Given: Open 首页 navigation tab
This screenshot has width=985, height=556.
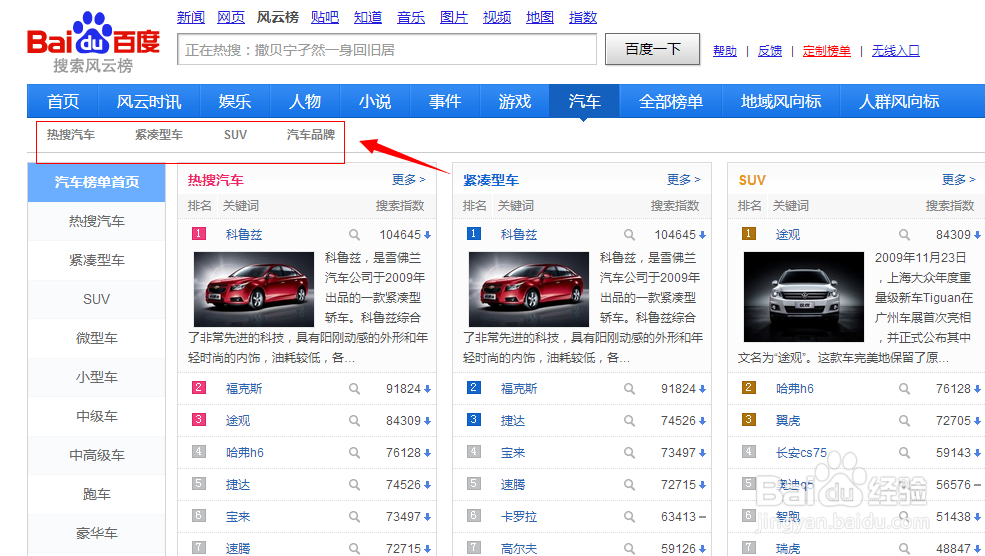Looking at the screenshot, I should 63,101.
